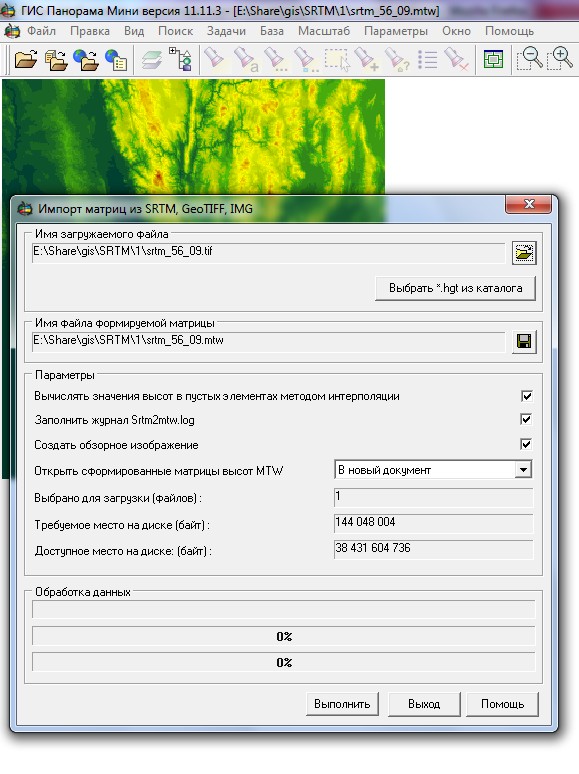
Task: Click the first 0% progress bar
Action: point(283,636)
